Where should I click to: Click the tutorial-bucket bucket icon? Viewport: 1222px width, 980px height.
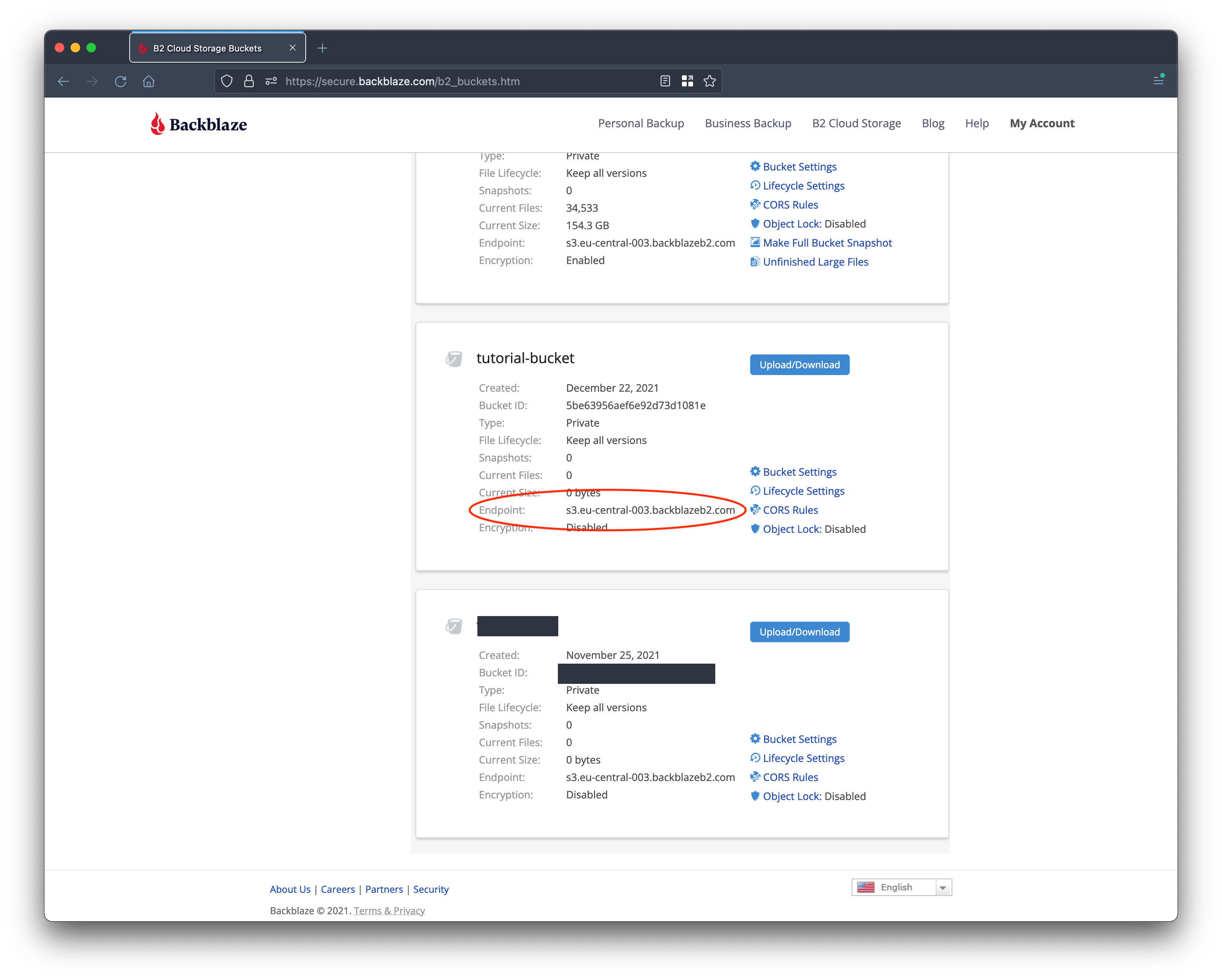click(x=454, y=359)
